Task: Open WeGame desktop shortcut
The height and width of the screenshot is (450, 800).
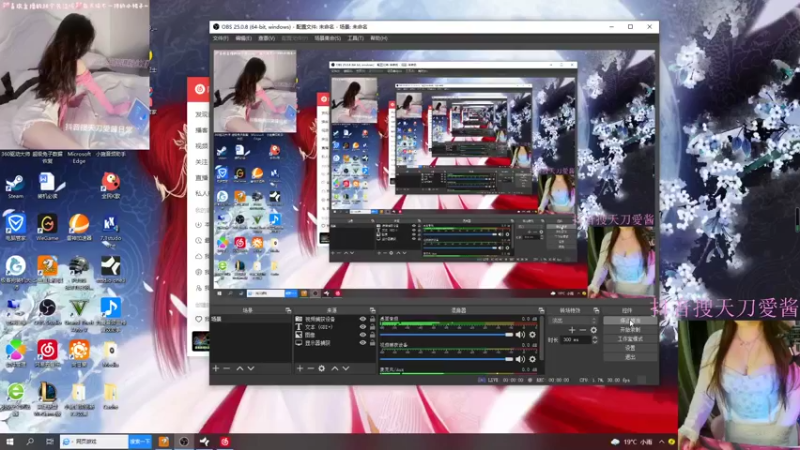Action: point(47,228)
